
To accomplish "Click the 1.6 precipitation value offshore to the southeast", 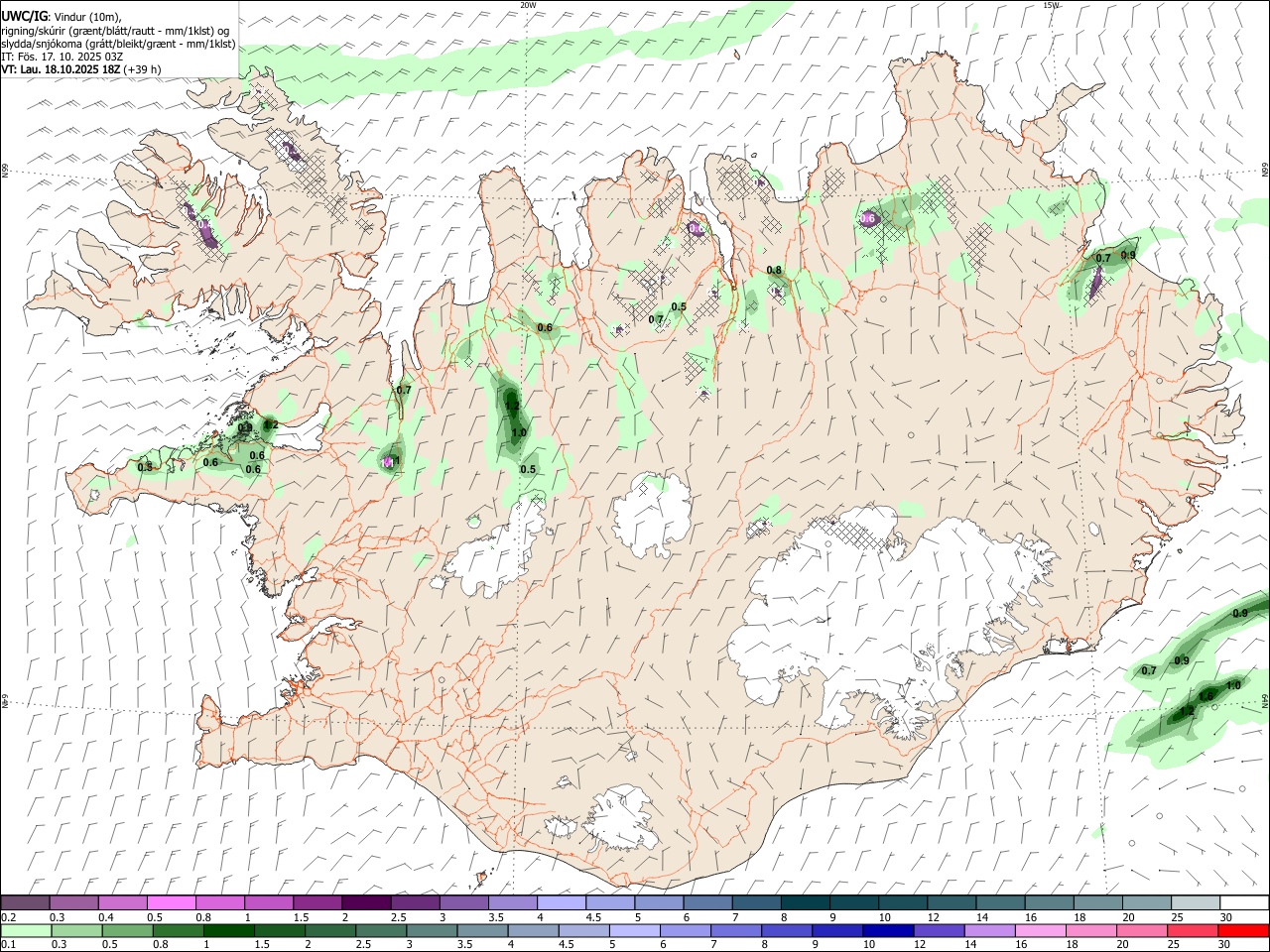I will point(1206,696).
